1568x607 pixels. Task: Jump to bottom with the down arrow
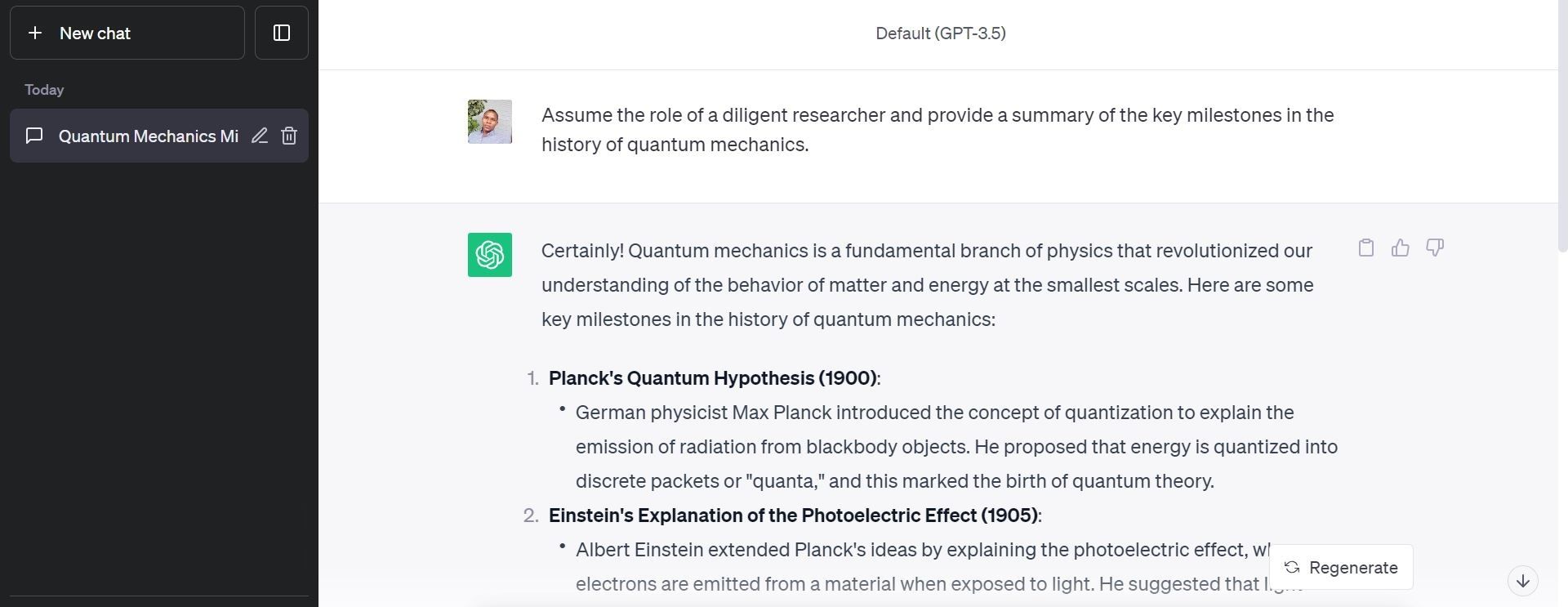(1522, 581)
